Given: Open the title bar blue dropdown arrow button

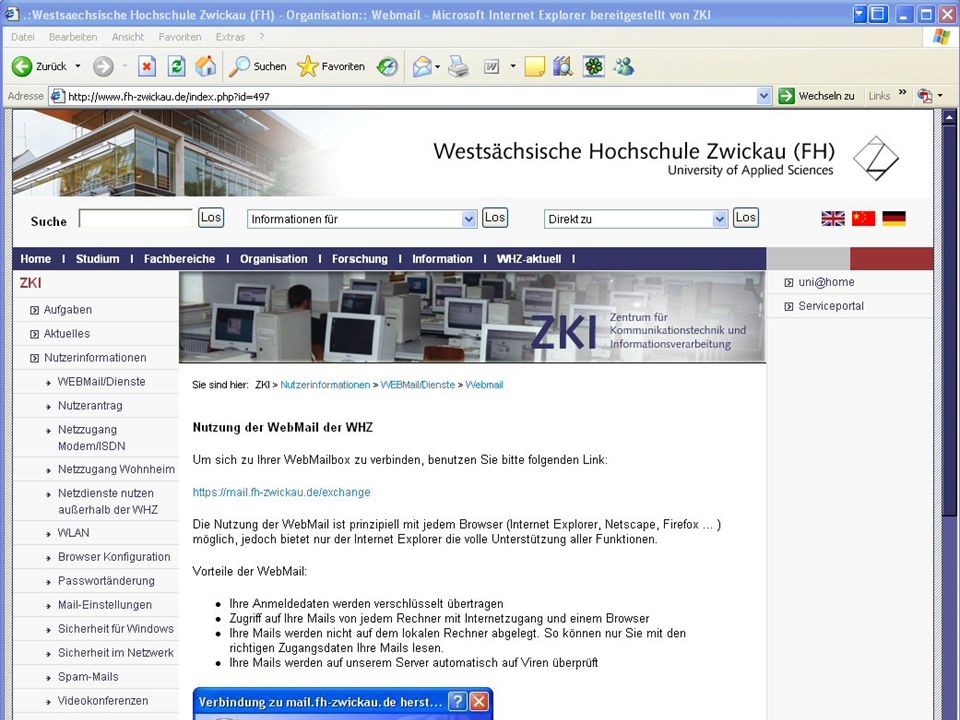Looking at the screenshot, I should (x=860, y=13).
